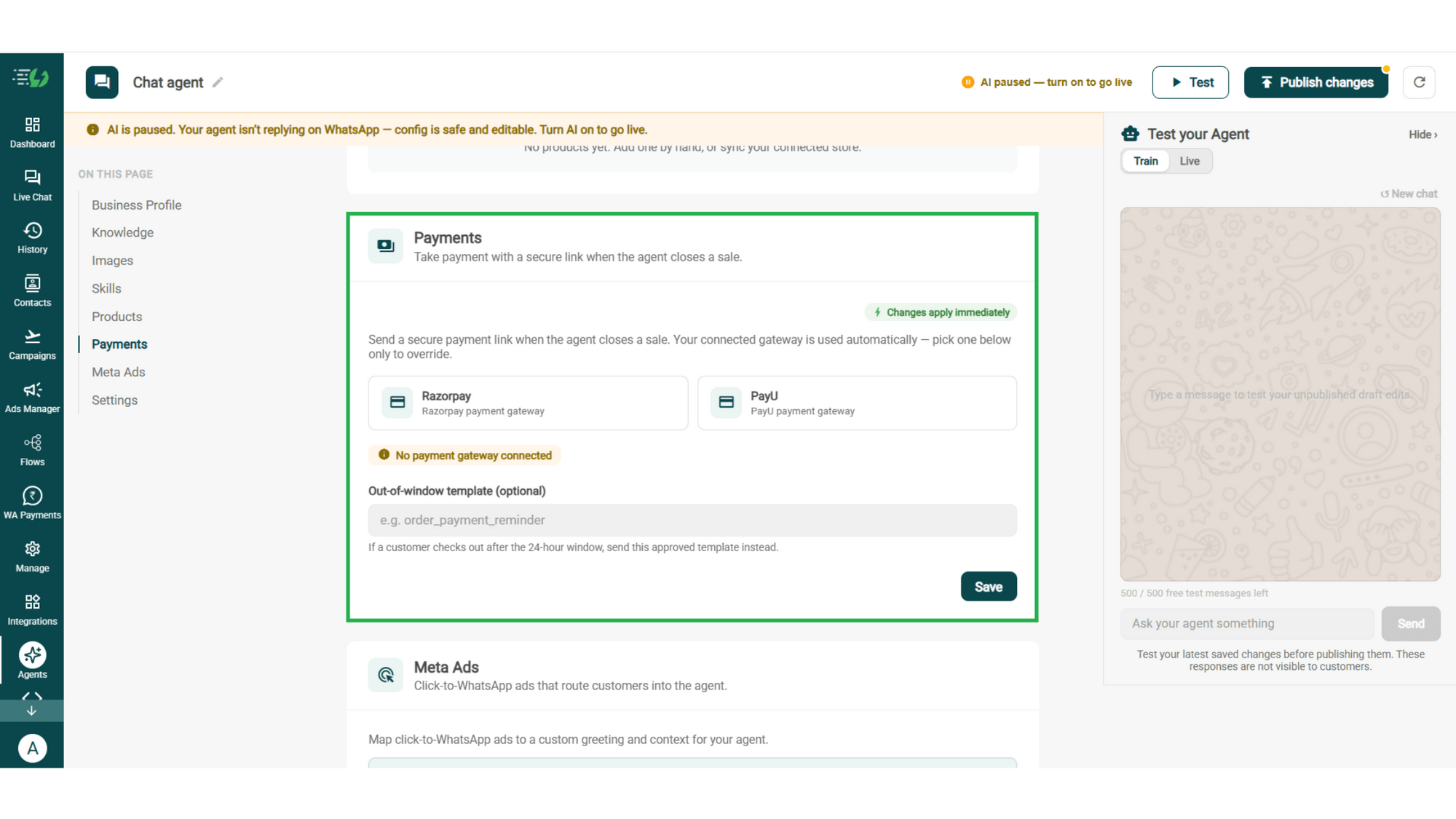Viewport: 1456px width, 819px height.
Task: Switch to the Train tab
Action: click(x=1145, y=161)
